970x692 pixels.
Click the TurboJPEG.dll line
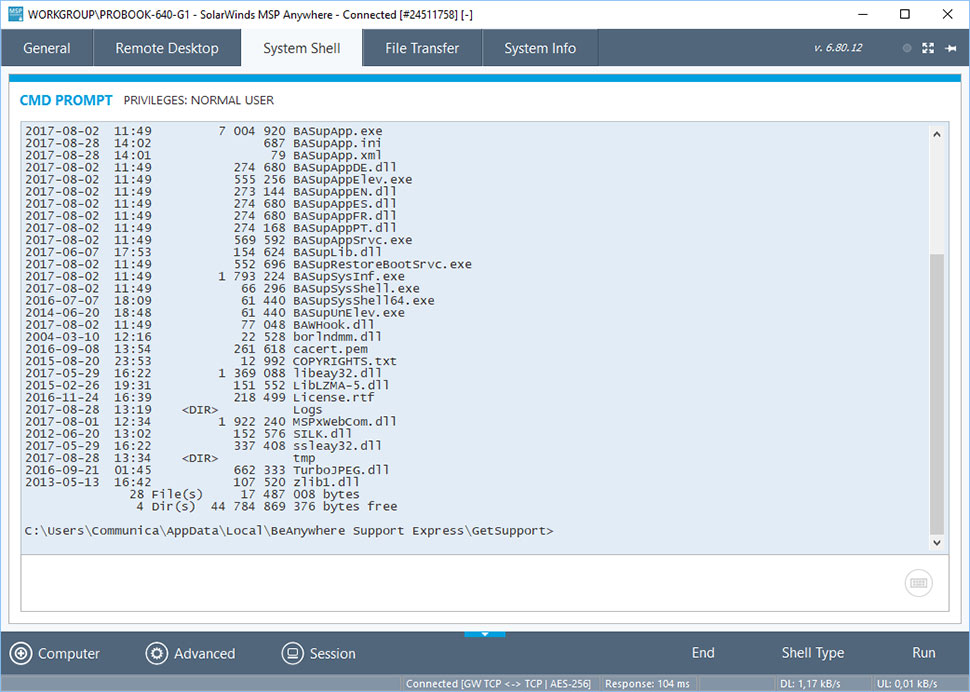point(207,470)
